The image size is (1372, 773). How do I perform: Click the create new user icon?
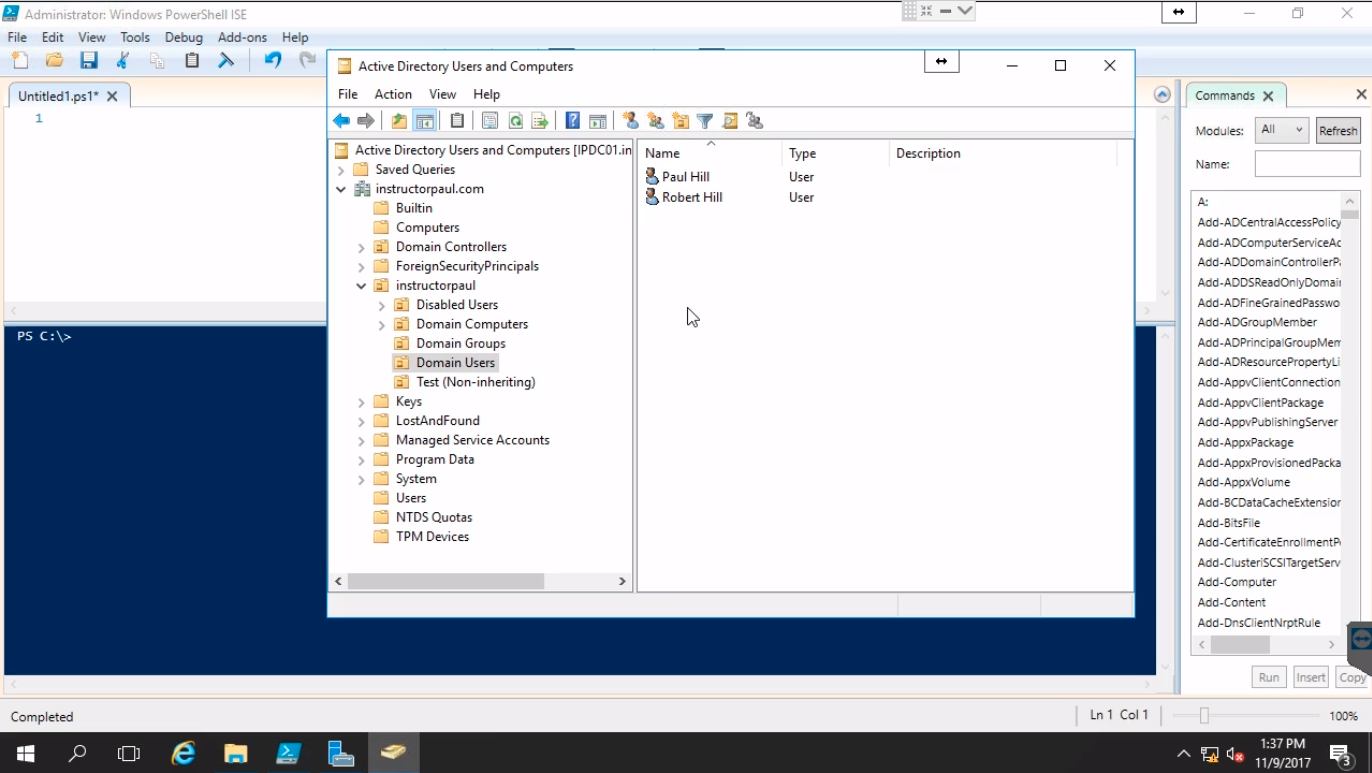coord(630,121)
